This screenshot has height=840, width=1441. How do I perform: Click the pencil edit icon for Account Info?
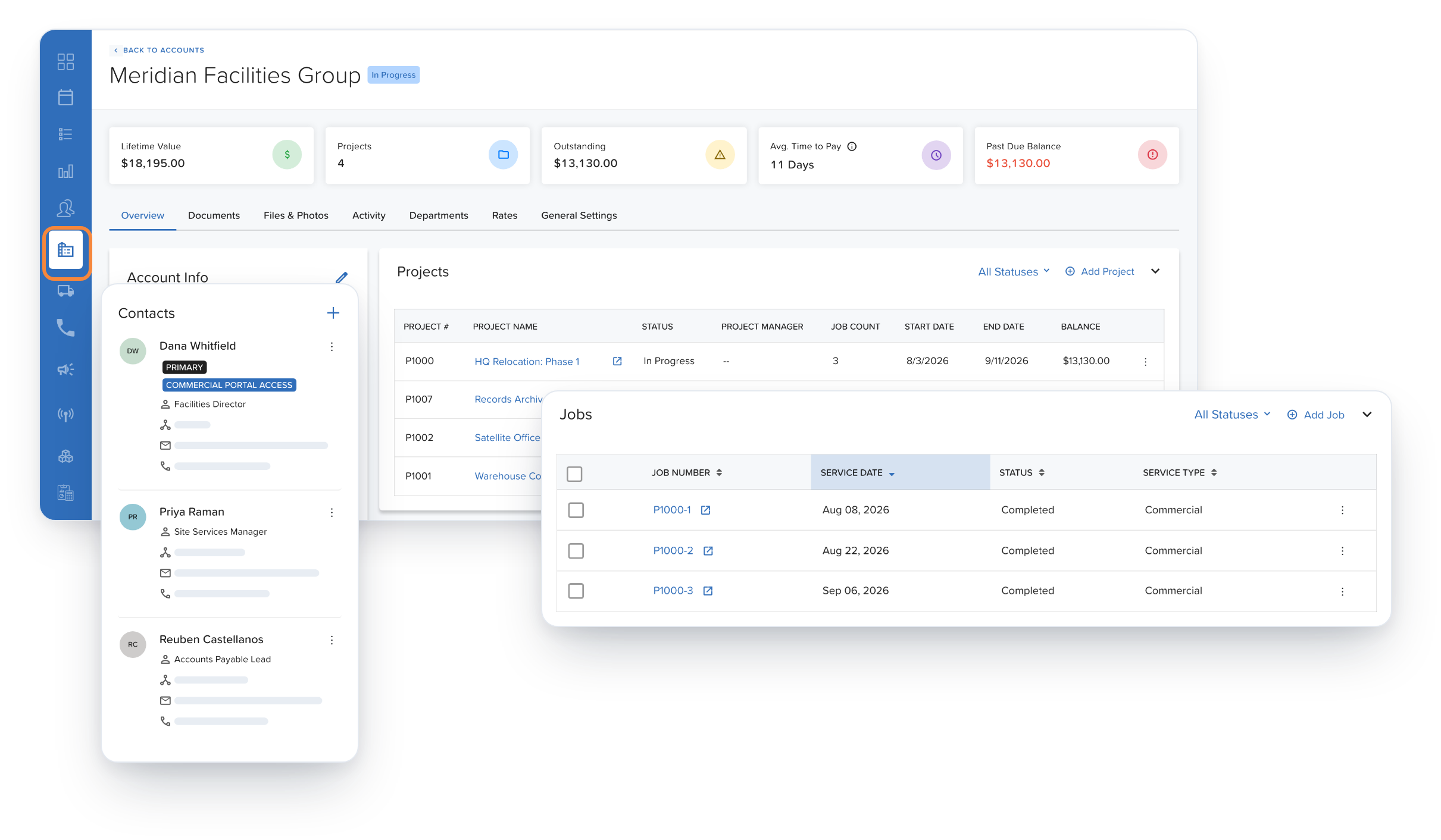[342, 277]
